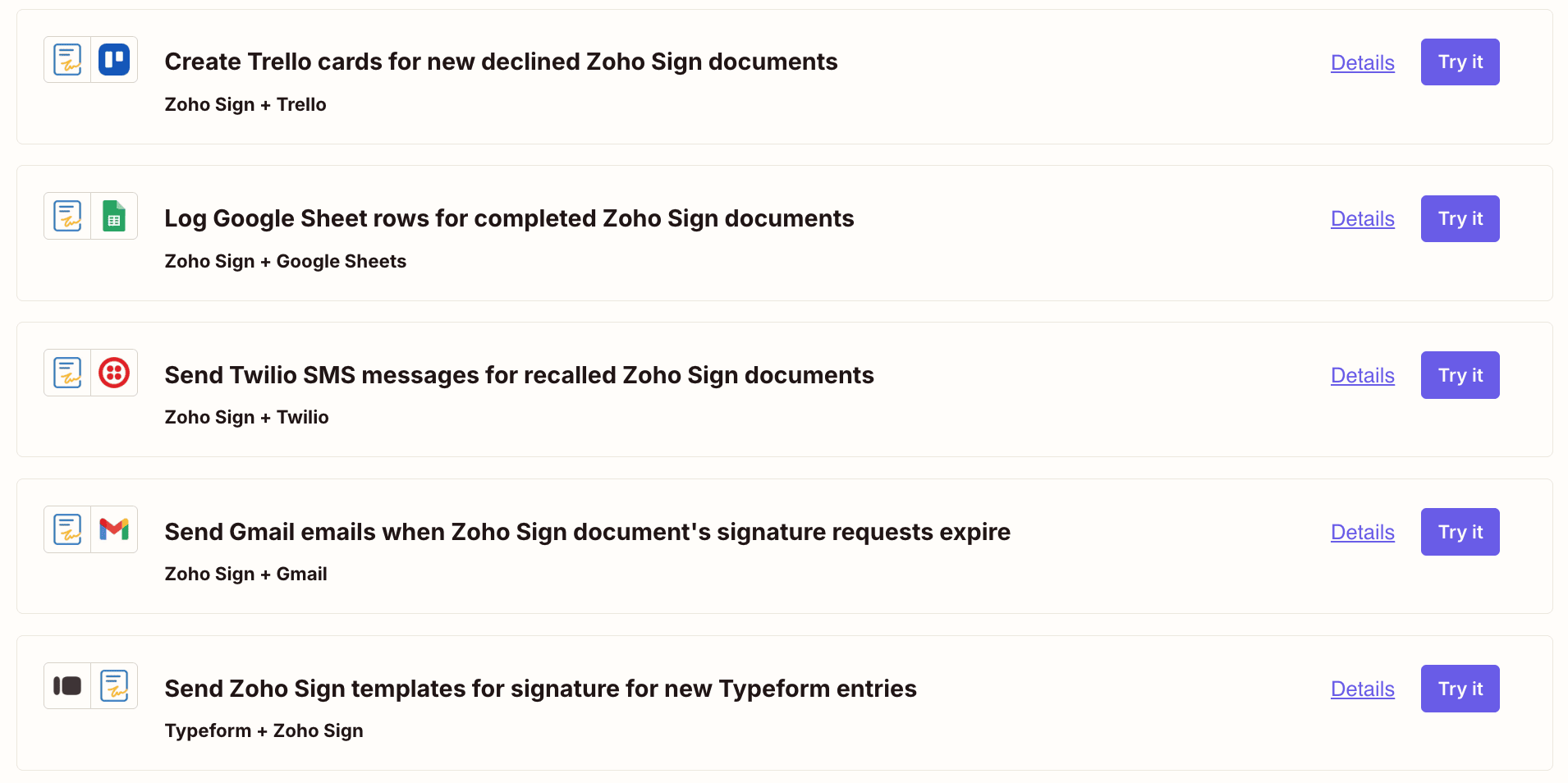Image resolution: width=1568 pixels, height=783 pixels.
Task: Open Details for the signature requests expire template
Action: click(x=1361, y=533)
